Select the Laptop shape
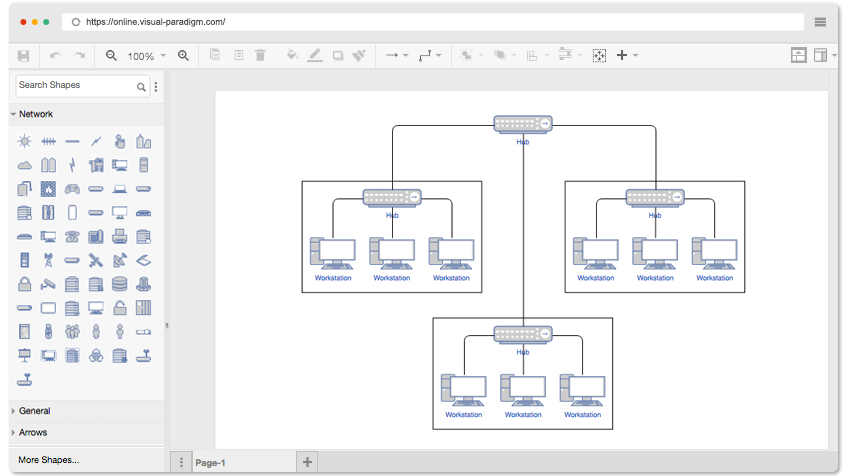 click(120, 189)
